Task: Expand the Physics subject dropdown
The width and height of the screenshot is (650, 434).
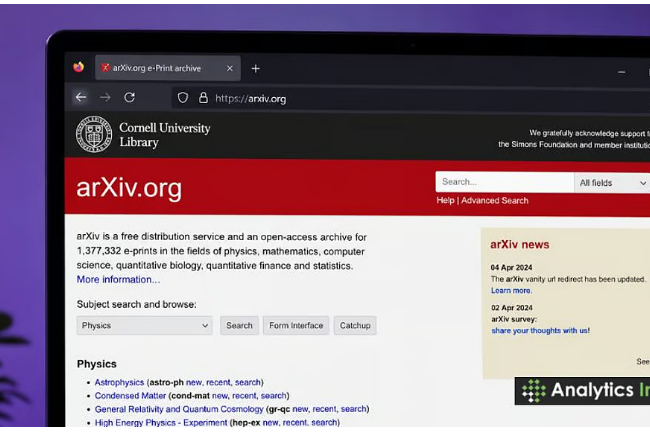Action: coord(144,325)
